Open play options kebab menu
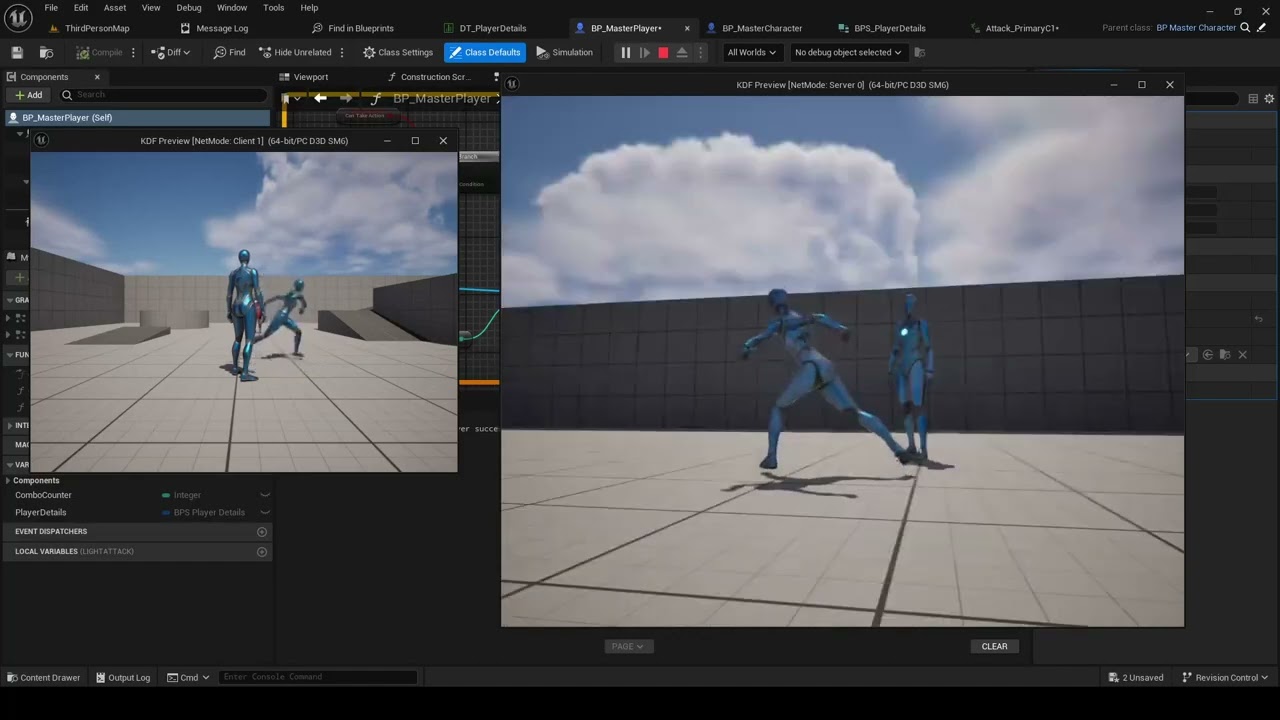 click(700, 52)
